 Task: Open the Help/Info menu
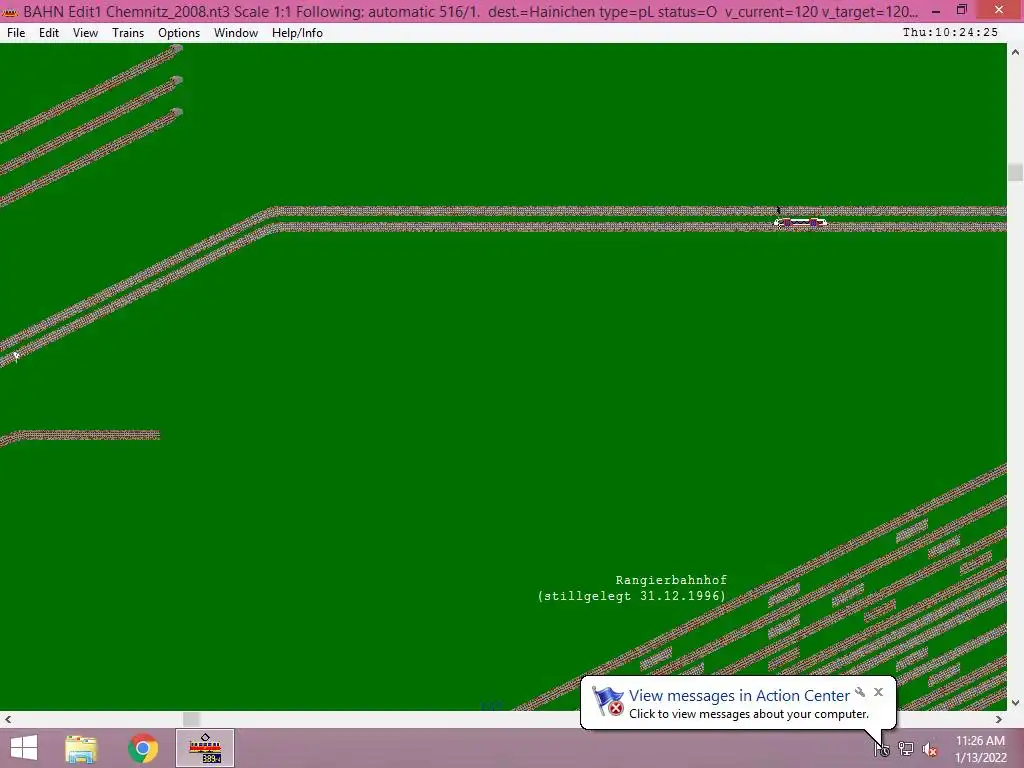297,33
